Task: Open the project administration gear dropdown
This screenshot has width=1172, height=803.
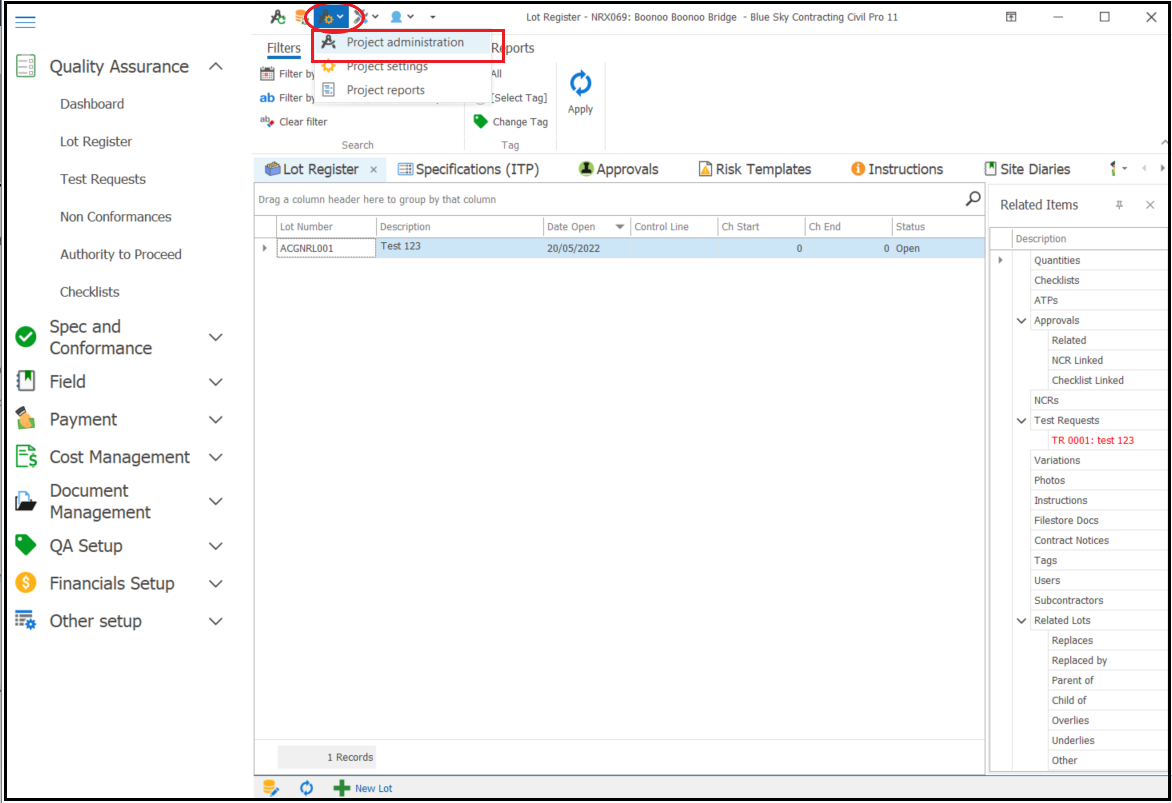Action: (x=332, y=16)
